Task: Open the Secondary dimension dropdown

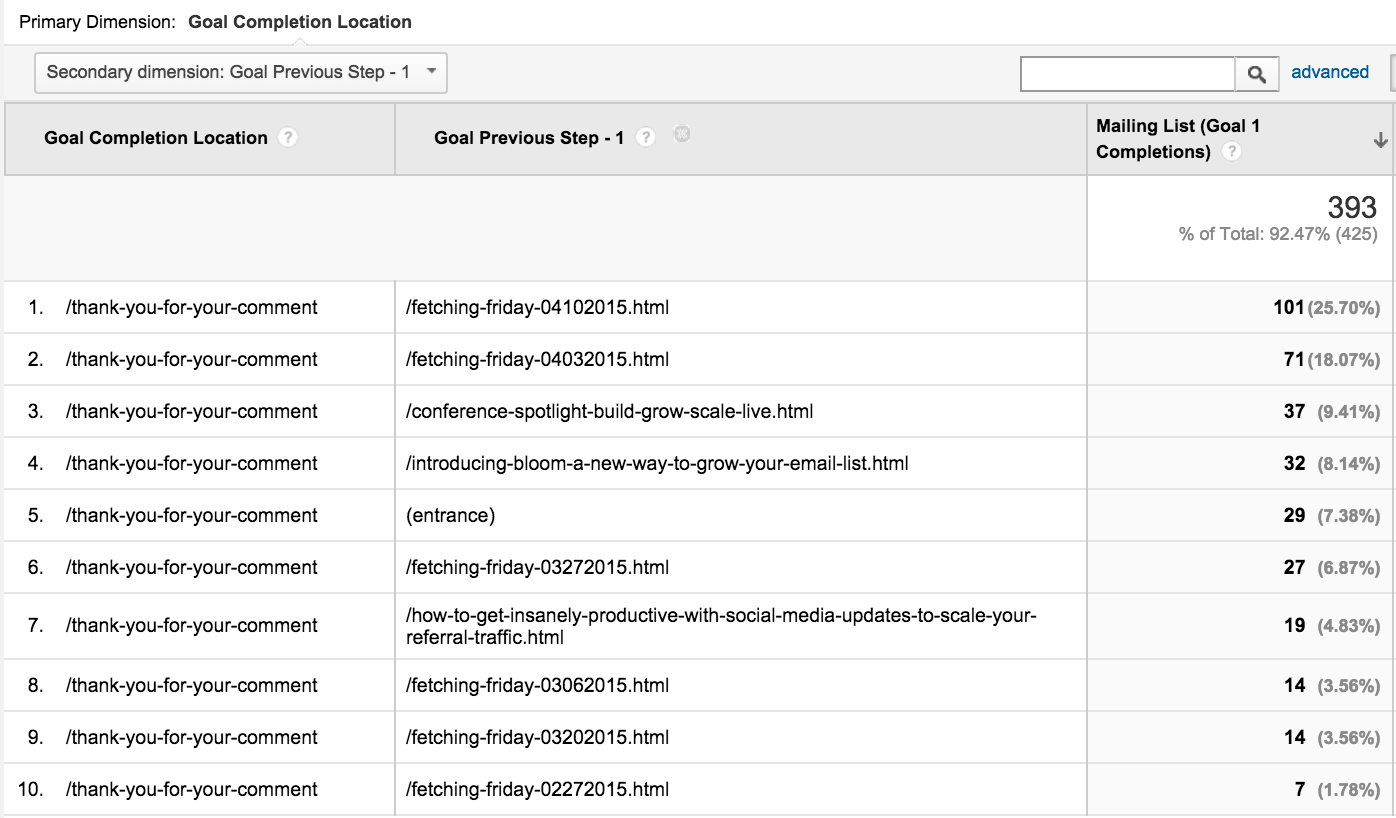Action: click(x=241, y=72)
